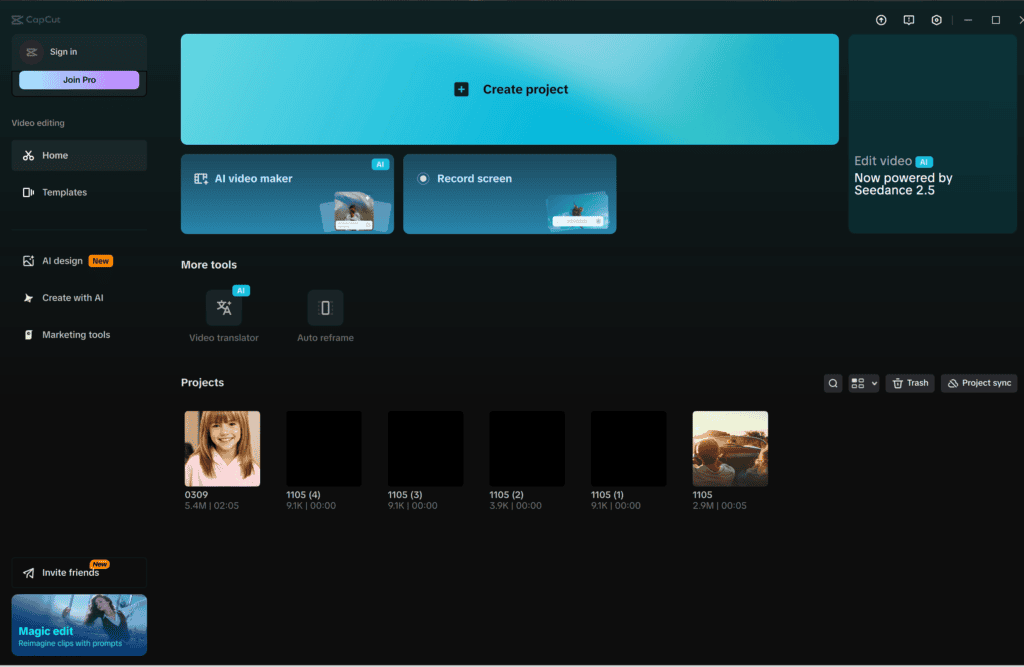1024x667 pixels.
Task: Select Templates in the sidebar
Action: pyautogui.click(x=79, y=193)
